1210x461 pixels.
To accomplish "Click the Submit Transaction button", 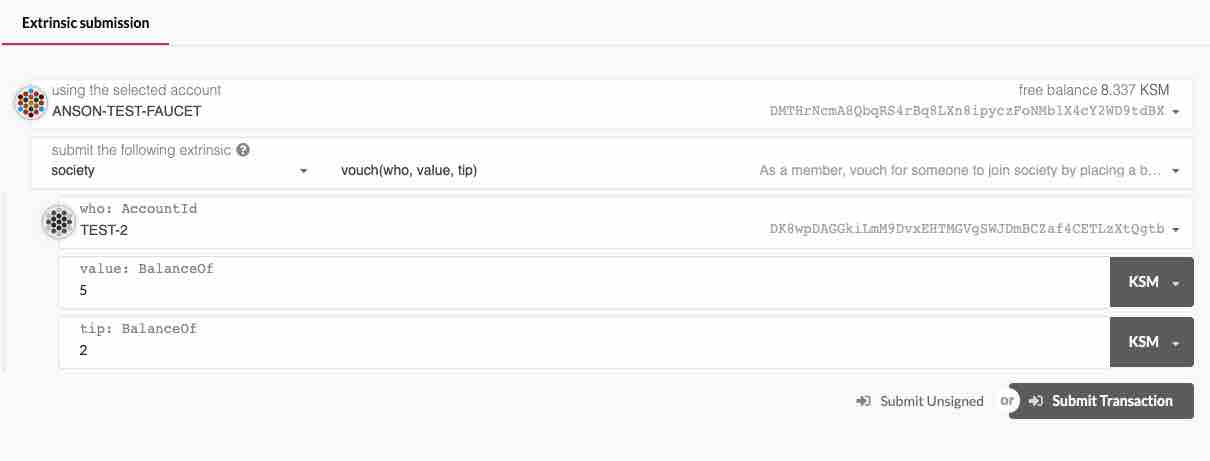I will click(x=1101, y=401).
